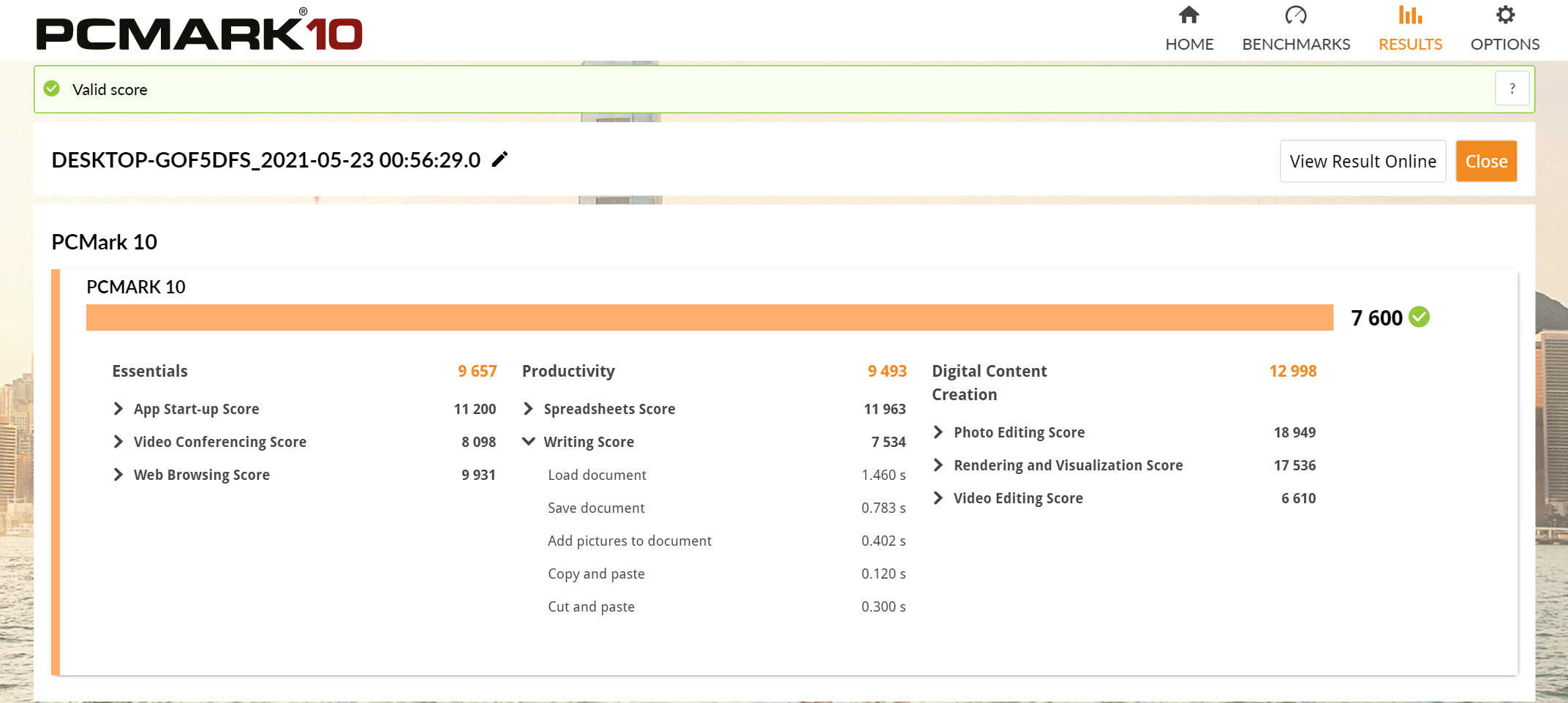Click the result name DESKTOP-GOF5DFS_2021-05-23 00:56:29.0
Image resolution: width=1568 pixels, height=703 pixels.
(266, 159)
